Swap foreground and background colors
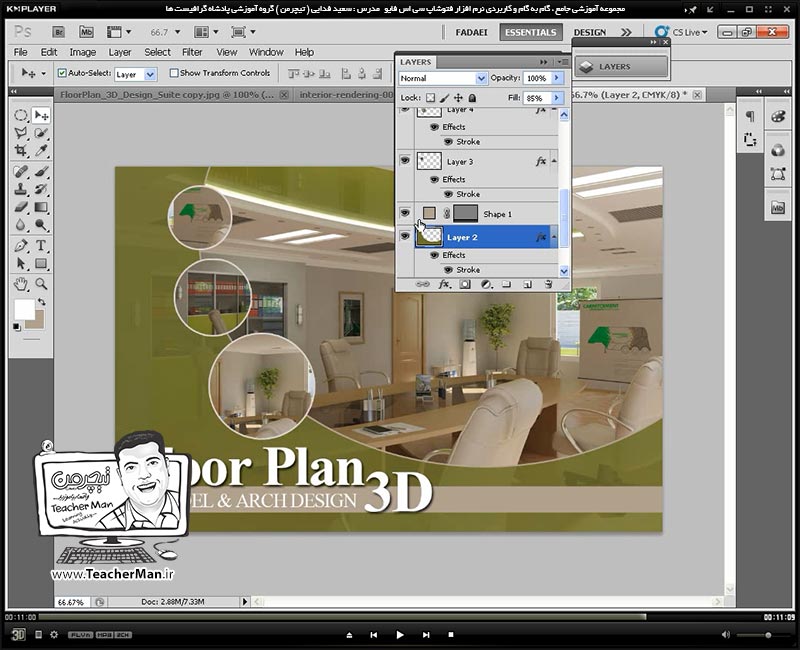The width and height of the screenshot is (800, 650). (41, 302)
